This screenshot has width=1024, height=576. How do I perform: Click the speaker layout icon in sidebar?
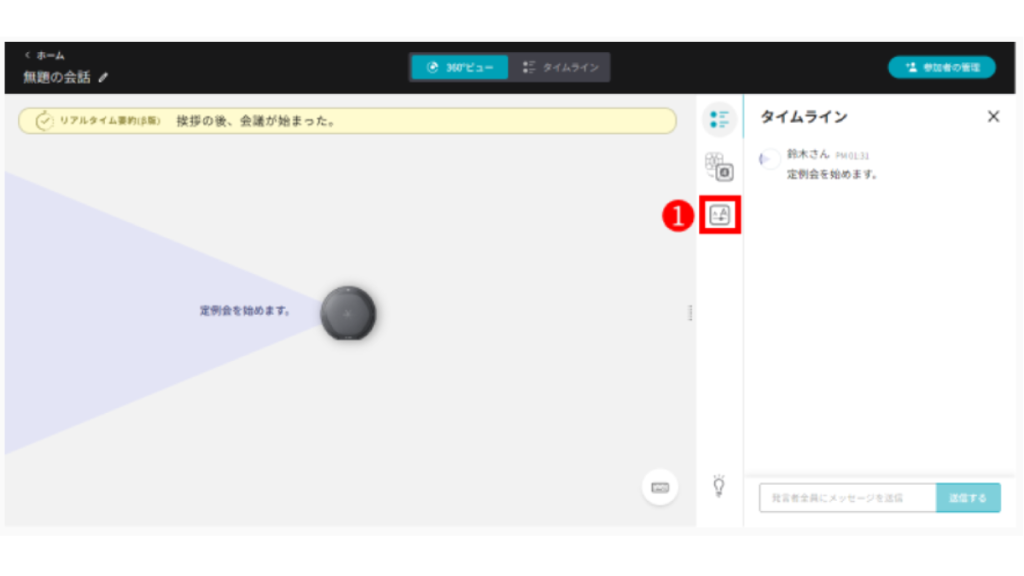[x=719, y=166]
